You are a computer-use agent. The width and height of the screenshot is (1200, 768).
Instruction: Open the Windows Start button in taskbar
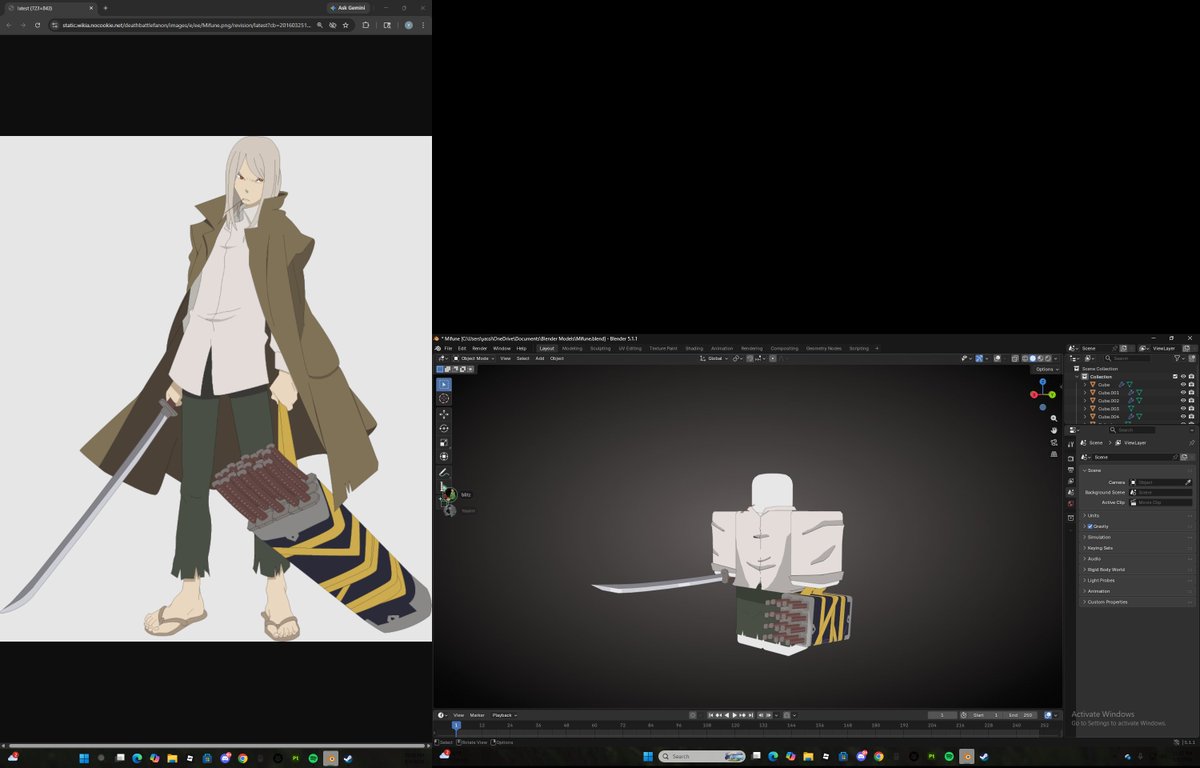tap(647, 756)
